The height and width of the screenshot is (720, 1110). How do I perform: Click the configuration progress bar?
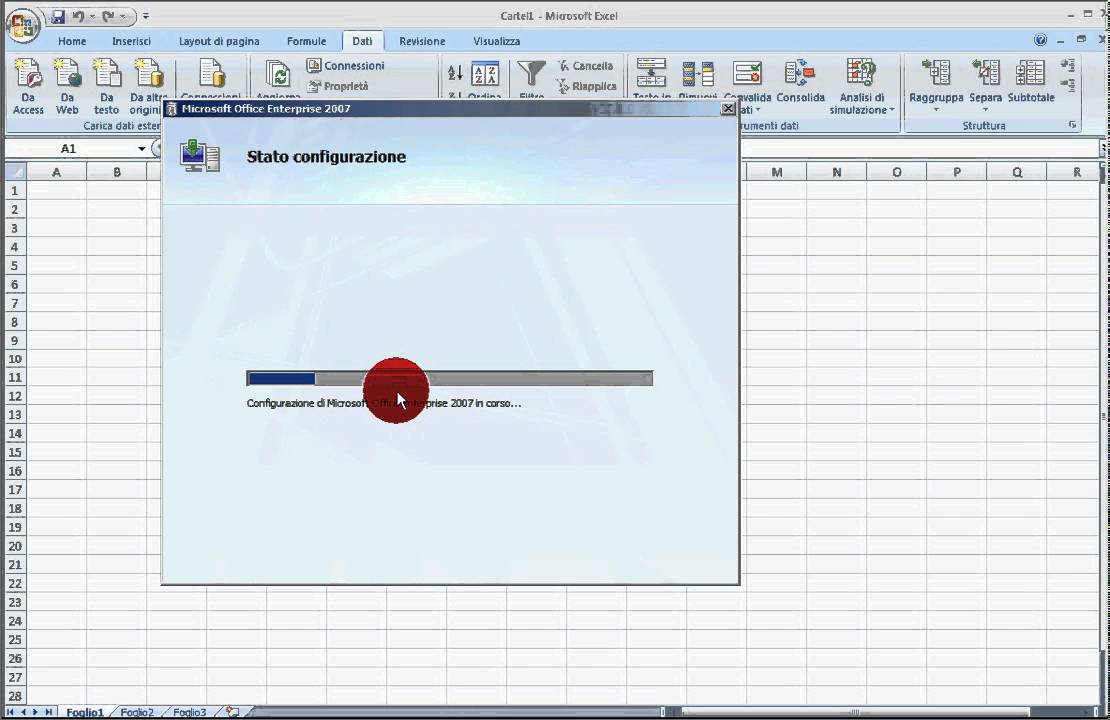pos(450,379)
